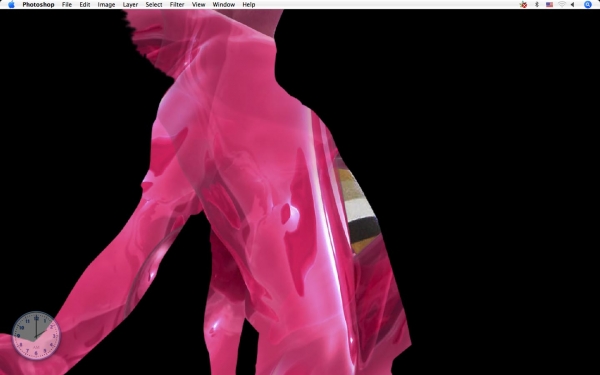Open the Apple menu

click(x=11, y=5)
